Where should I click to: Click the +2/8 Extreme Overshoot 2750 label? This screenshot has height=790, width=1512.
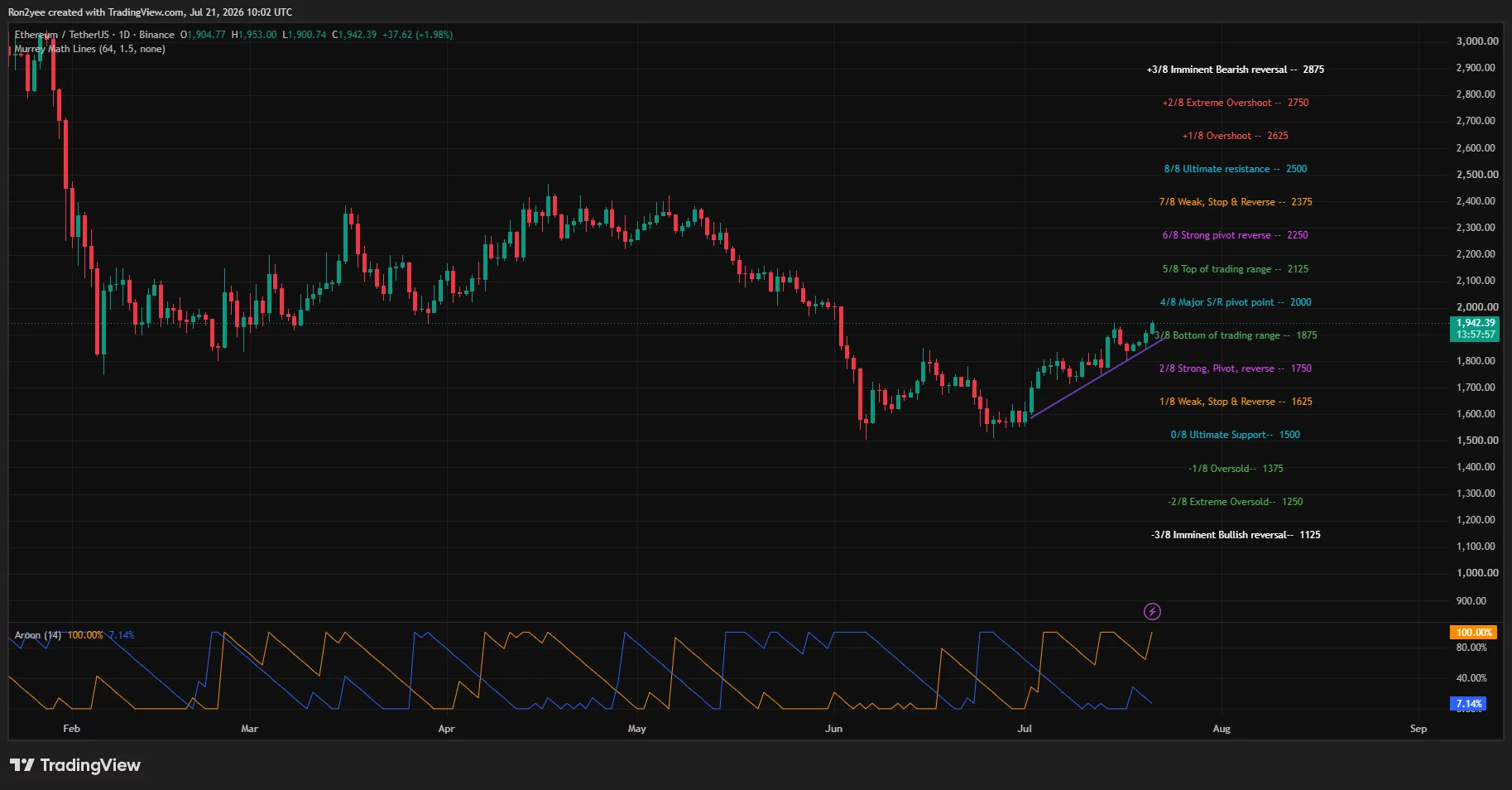(x=1236, y=103)
